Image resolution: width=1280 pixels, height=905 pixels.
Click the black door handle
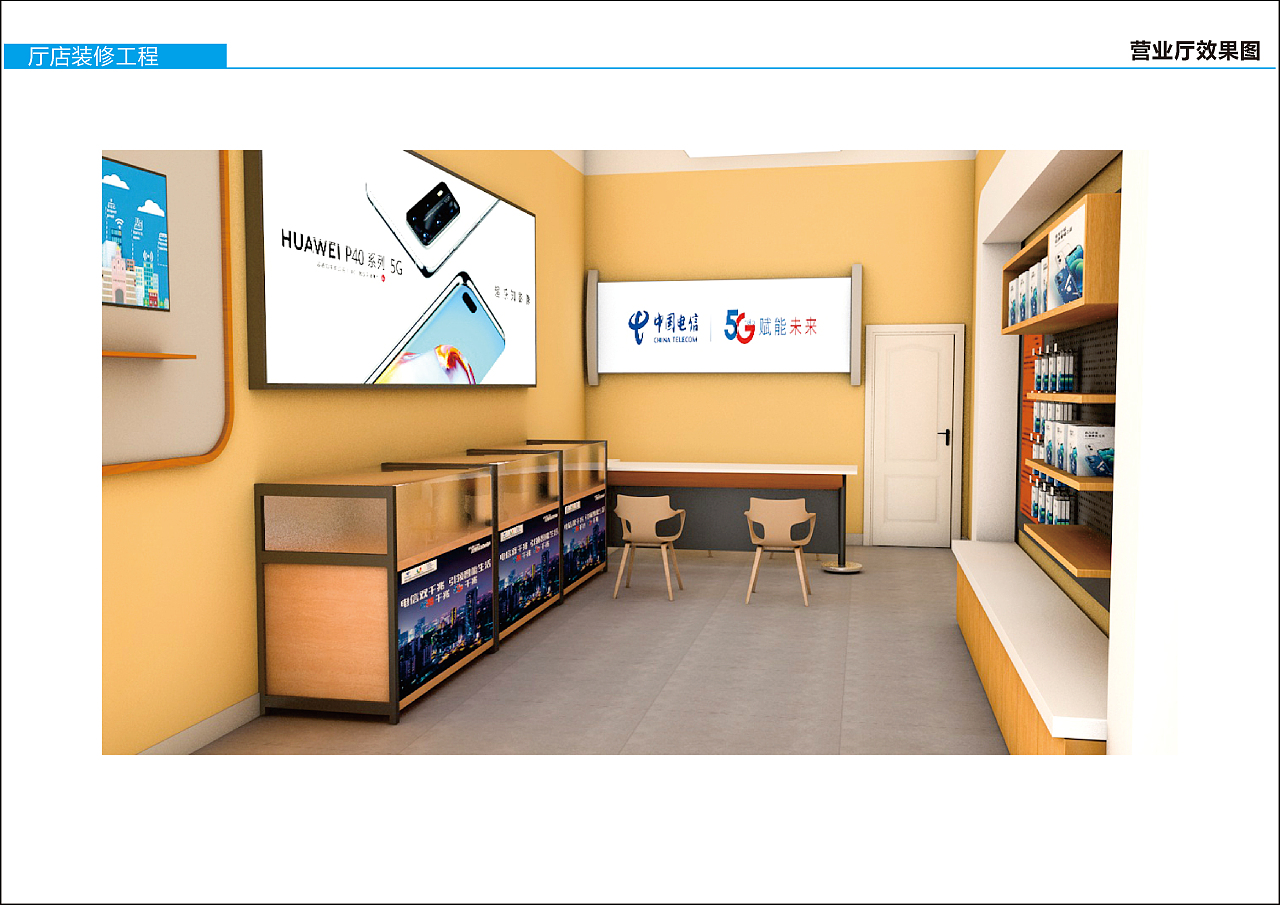pos(945,436)
